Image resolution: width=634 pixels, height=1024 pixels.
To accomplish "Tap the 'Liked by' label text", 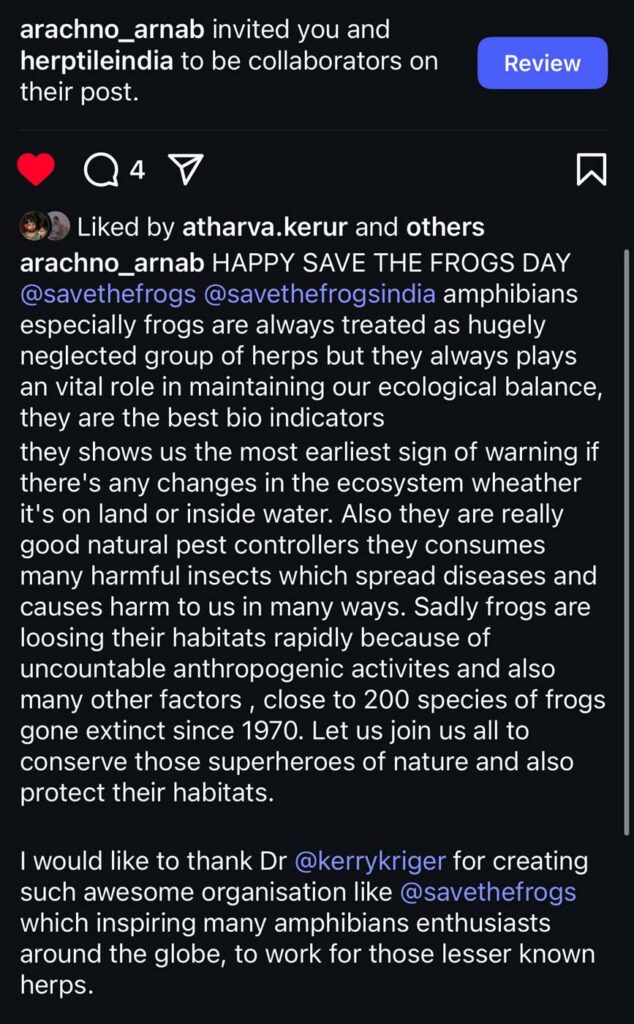I will click(x=125, y=227).
